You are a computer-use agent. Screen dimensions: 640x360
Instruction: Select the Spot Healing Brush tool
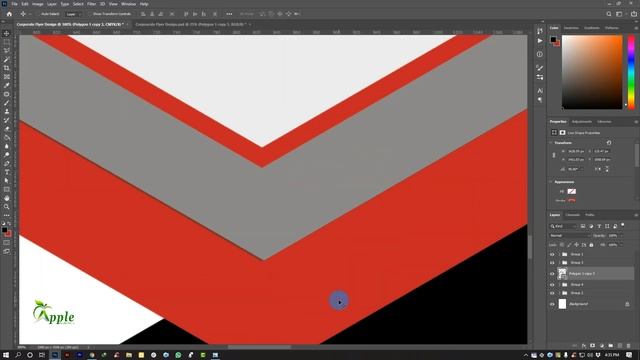tap(7, 94)
